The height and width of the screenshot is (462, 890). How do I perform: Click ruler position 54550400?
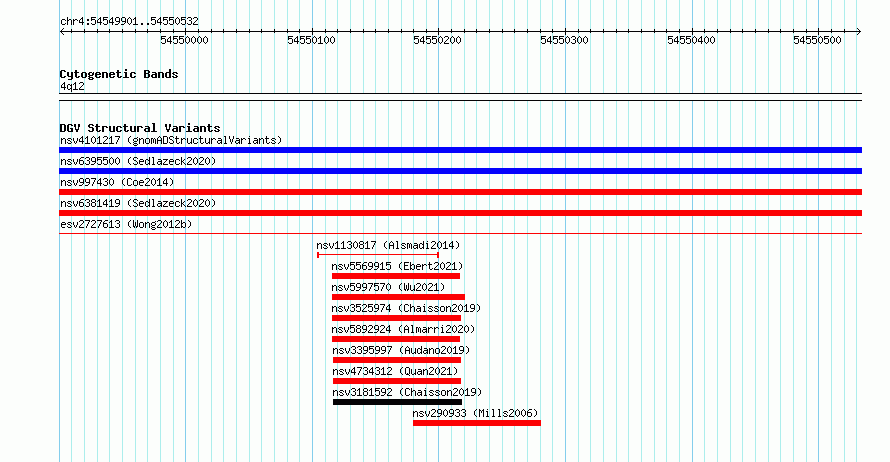(x=691, y=40)
